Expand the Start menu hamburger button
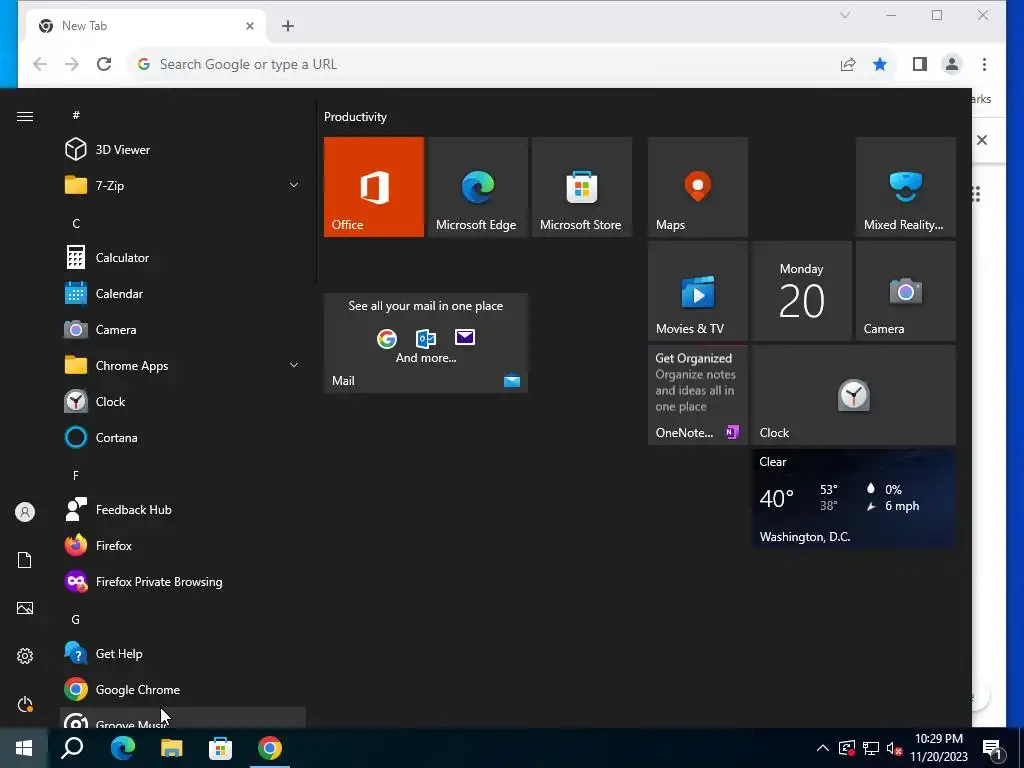Screen dimensions: 1024x768 pos(25,116)
